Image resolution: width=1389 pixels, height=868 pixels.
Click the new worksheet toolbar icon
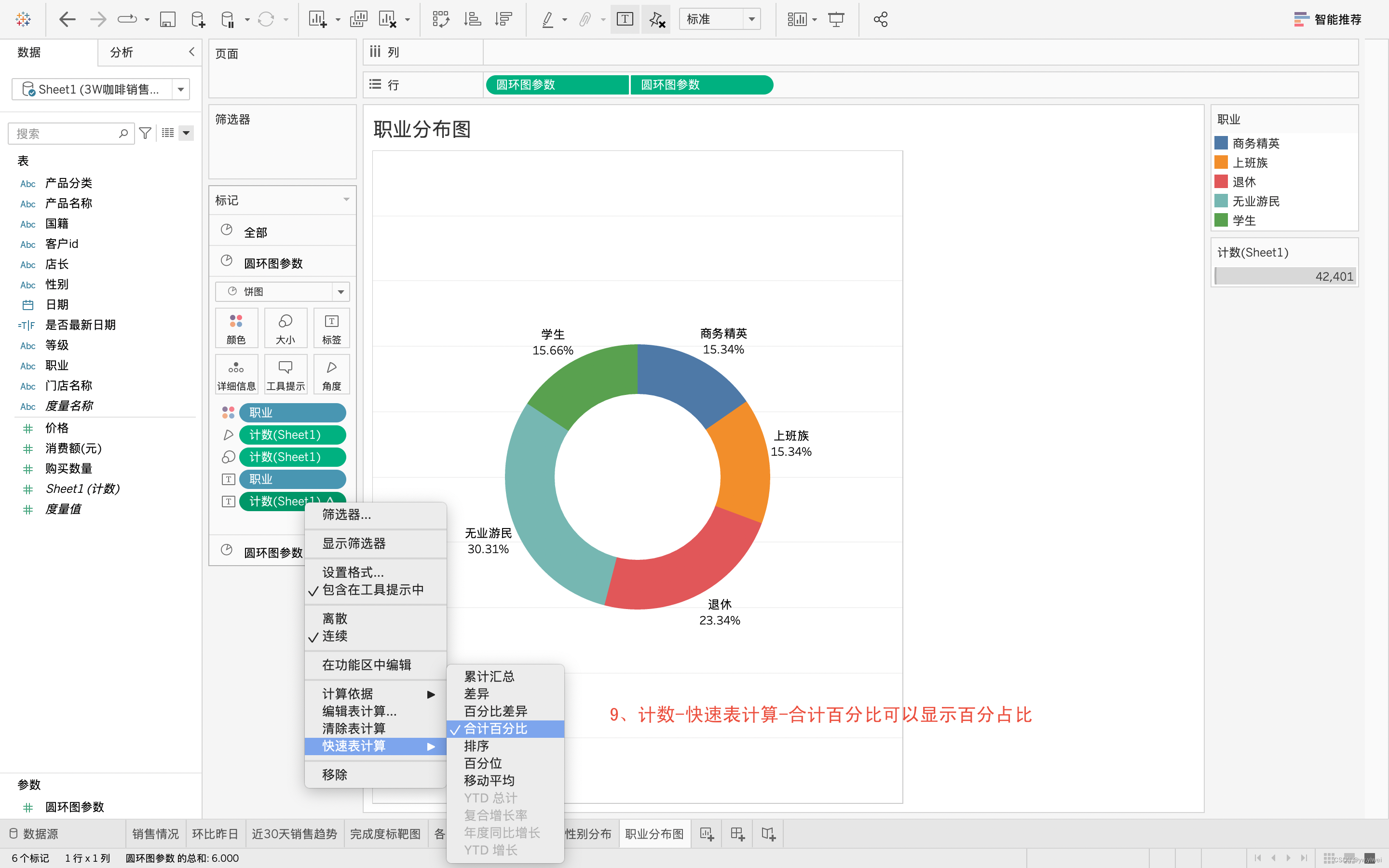point(317,19)
